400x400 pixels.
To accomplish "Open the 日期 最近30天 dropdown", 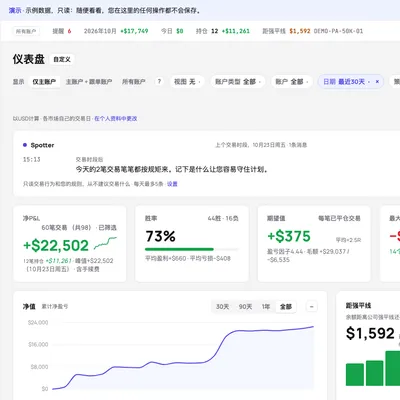I will coord(346,82).
